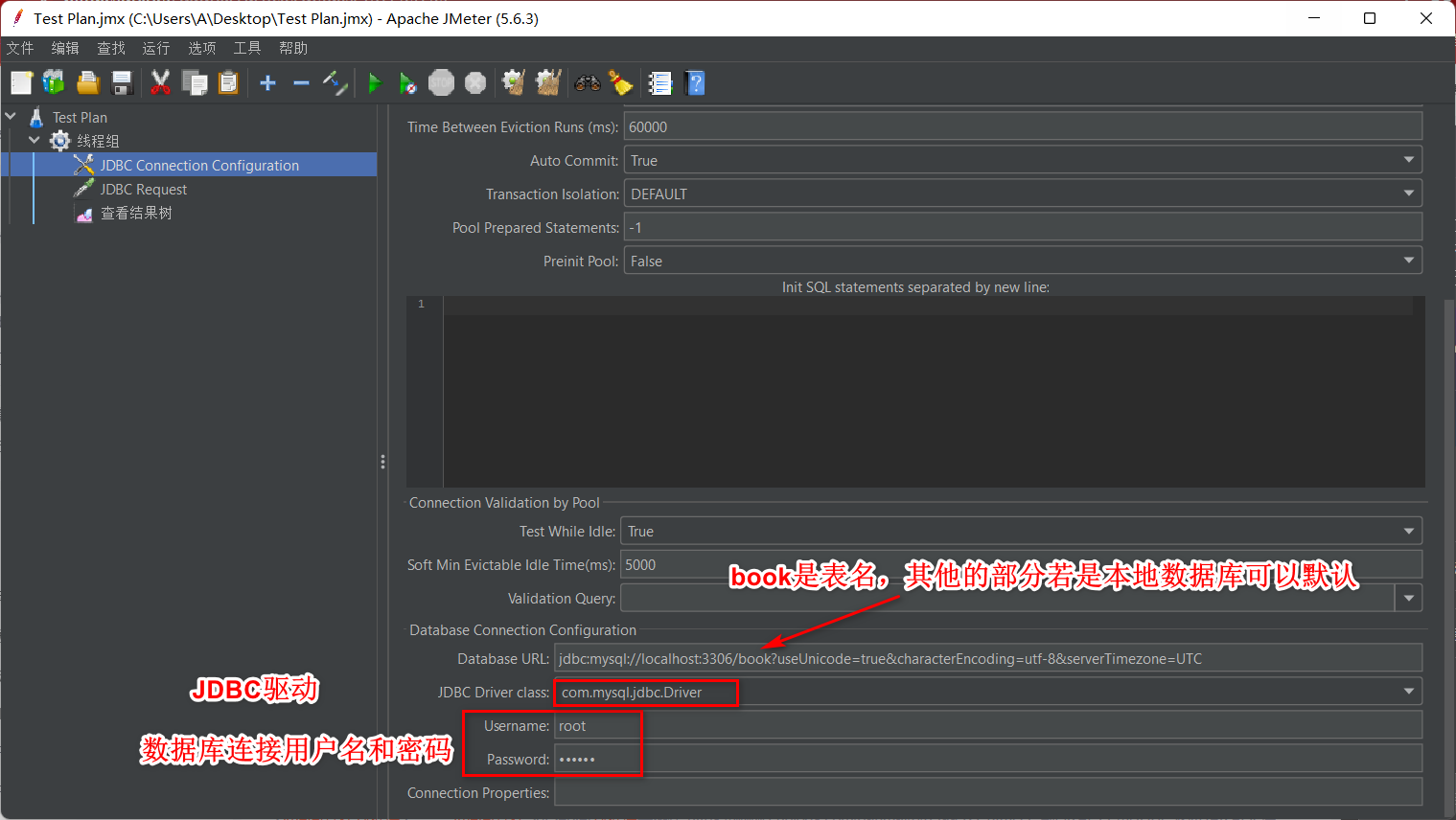
Task: Open the Validation Query dropdown arrow
Action: point(1408,598)
